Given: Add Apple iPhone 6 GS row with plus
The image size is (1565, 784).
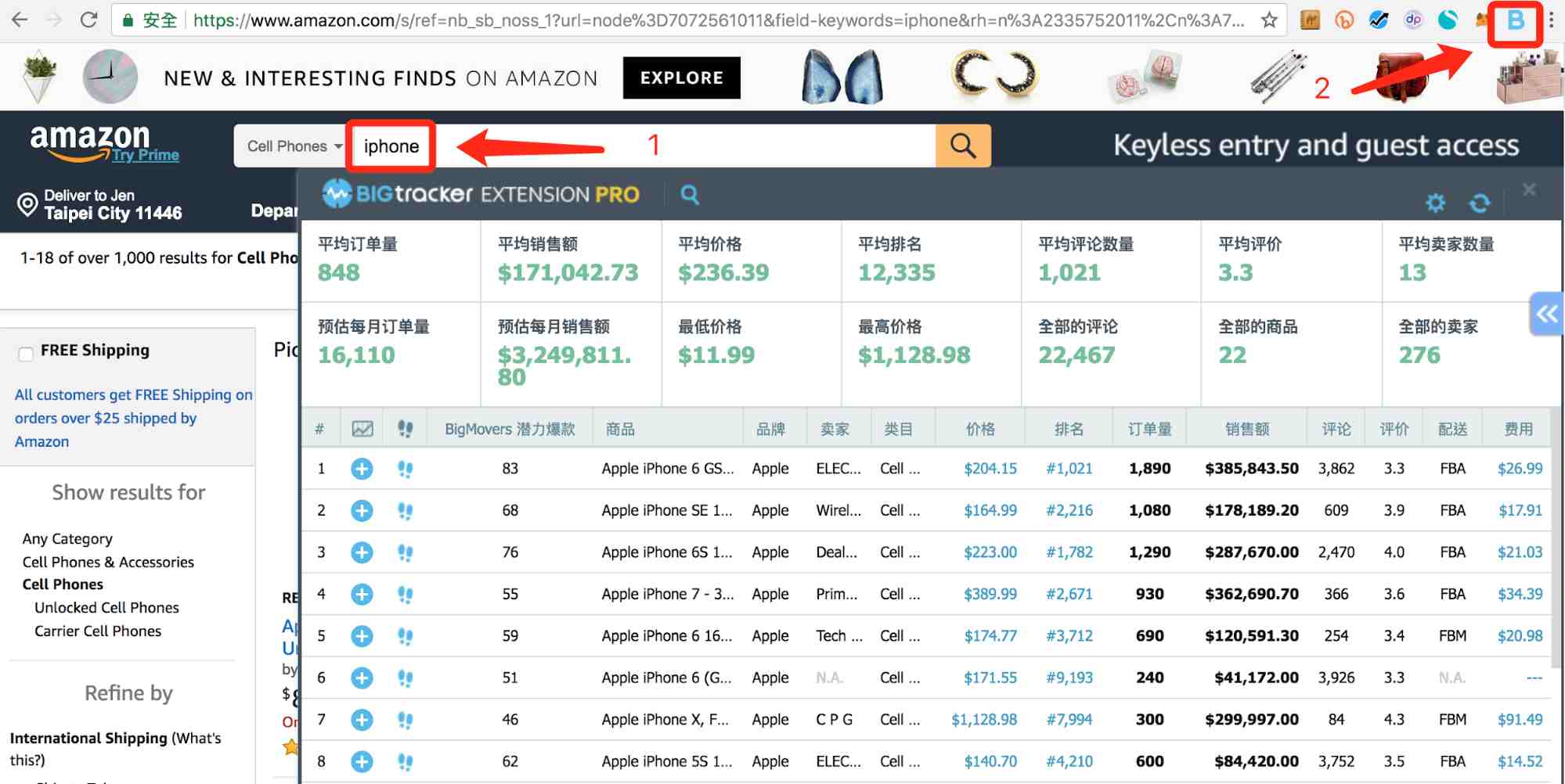Looking at the screenshot, I should click(x=362, y=469).
